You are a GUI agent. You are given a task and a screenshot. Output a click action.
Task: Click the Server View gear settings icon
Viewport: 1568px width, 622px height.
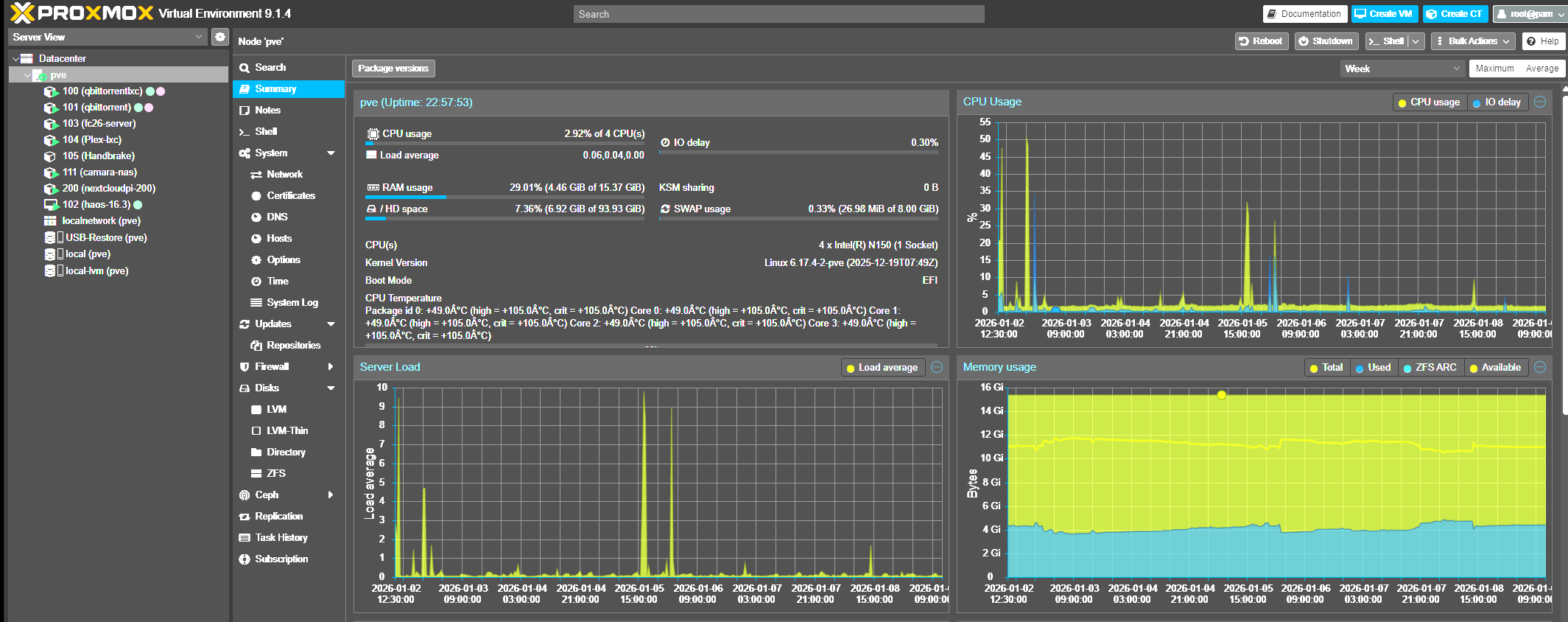point(219,37)
